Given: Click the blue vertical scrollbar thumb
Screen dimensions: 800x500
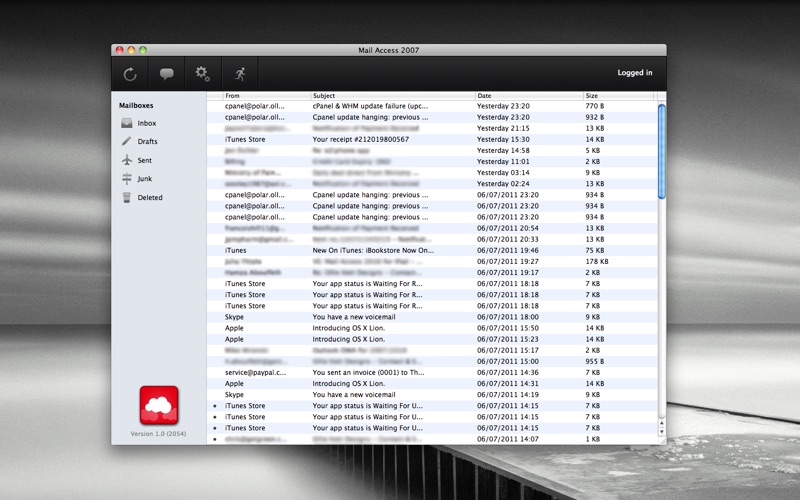Looking at the screenshot, I should [x=662, y=152].
